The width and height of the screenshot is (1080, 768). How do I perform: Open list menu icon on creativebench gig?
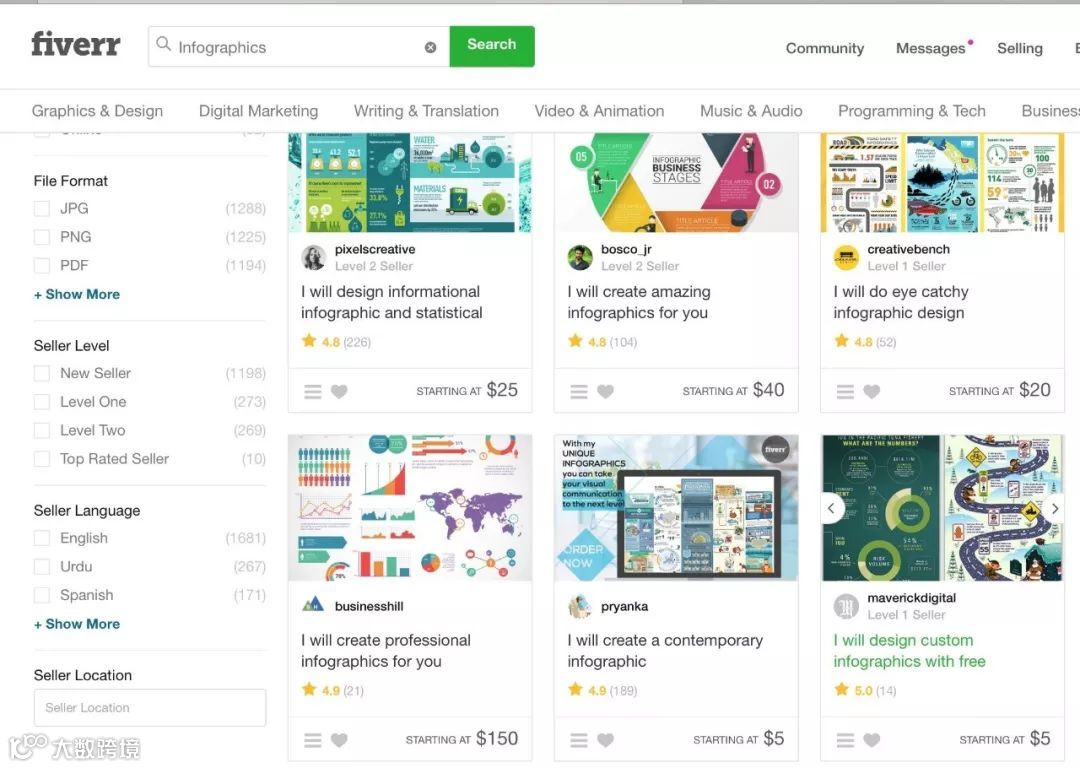pyautogui.click(x=845, y=391)
